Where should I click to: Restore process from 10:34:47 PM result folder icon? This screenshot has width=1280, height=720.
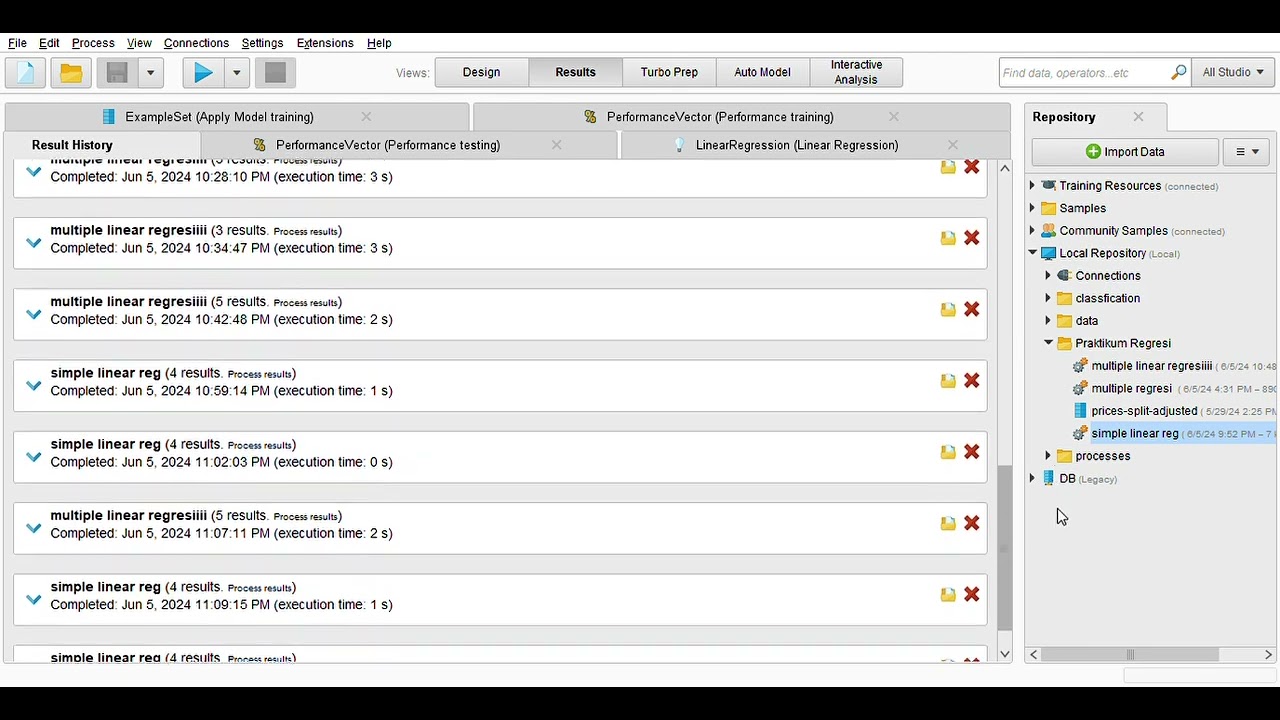tap(947, 238)
